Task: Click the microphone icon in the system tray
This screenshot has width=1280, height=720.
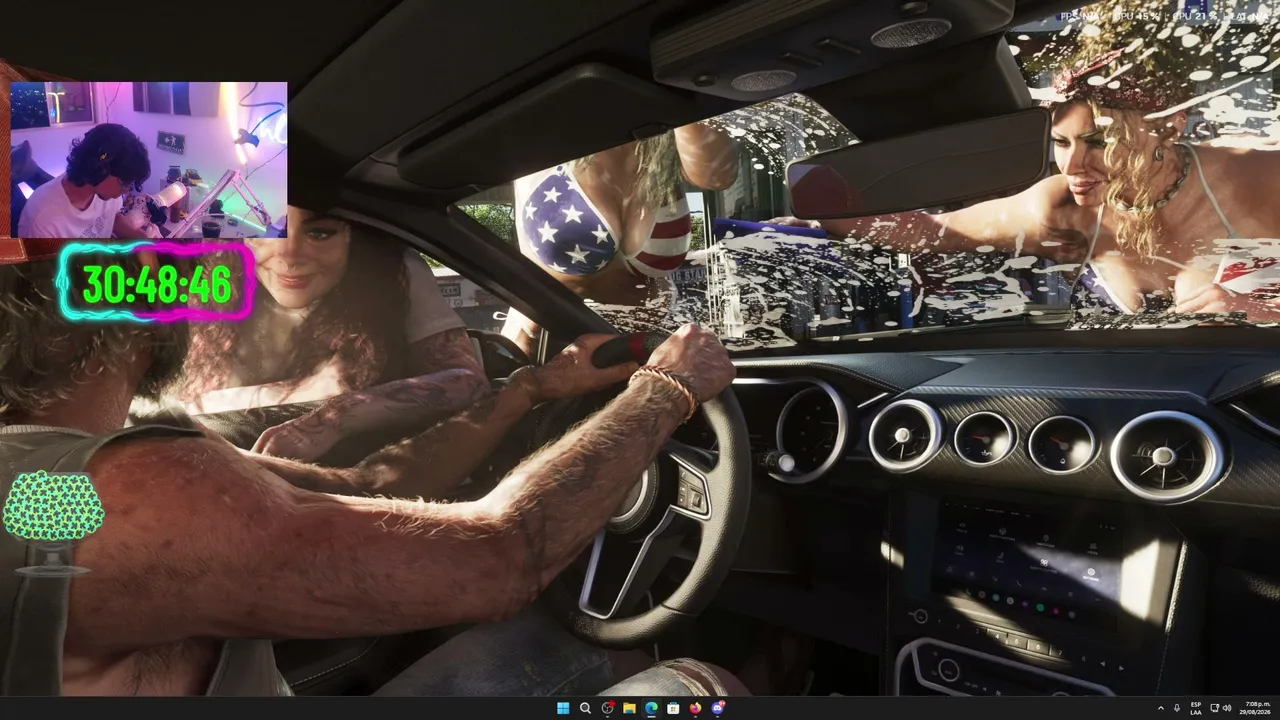Action: tap(1177, 708)
